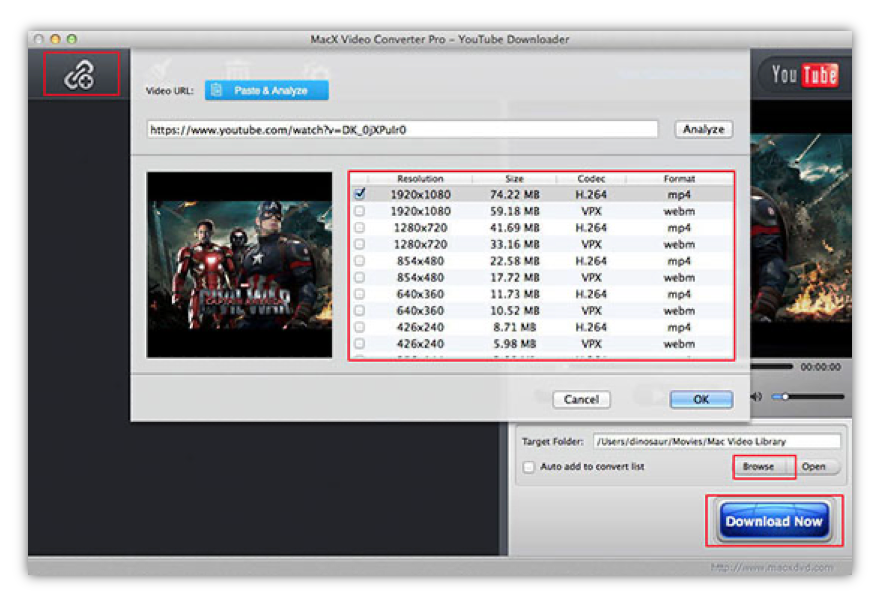Viewport: 893px width, 612px height.
Task: Check the 640x360 H.264 mp4 option
Action: pyautogui.click(x=359, y=294)
